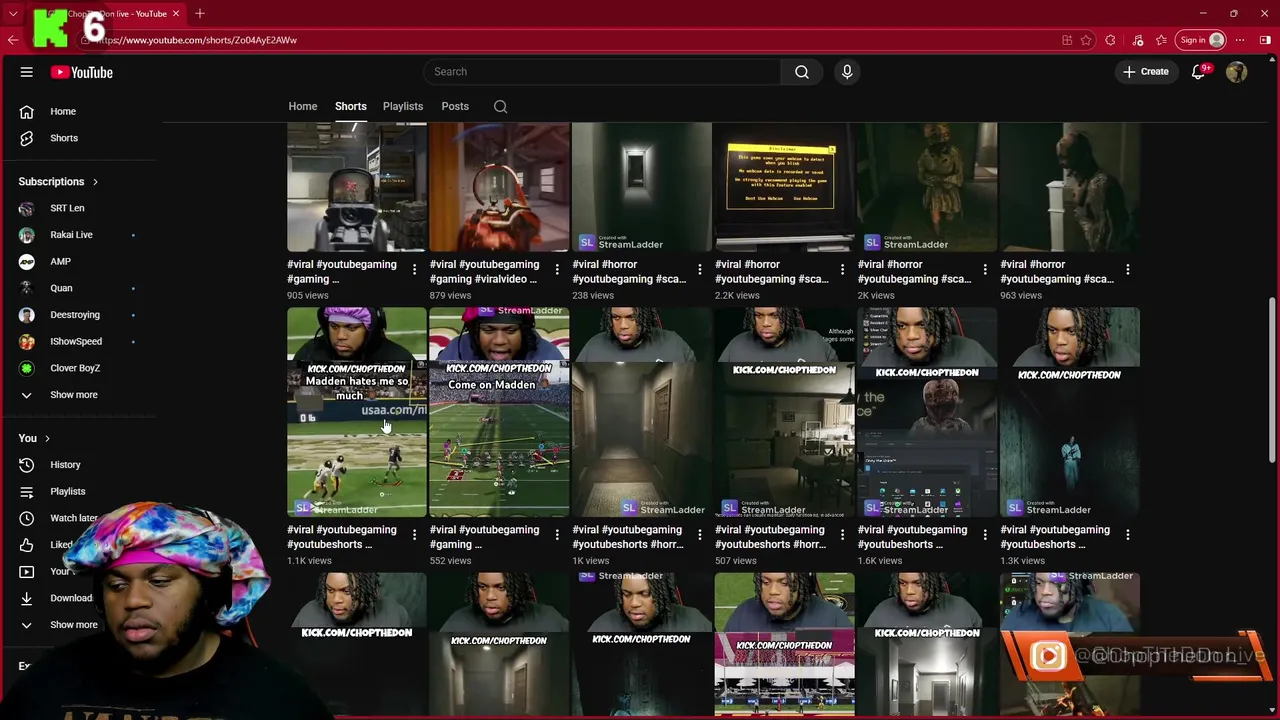
Task: Bookmark page with the star icon
Action: click(1086, 40)
